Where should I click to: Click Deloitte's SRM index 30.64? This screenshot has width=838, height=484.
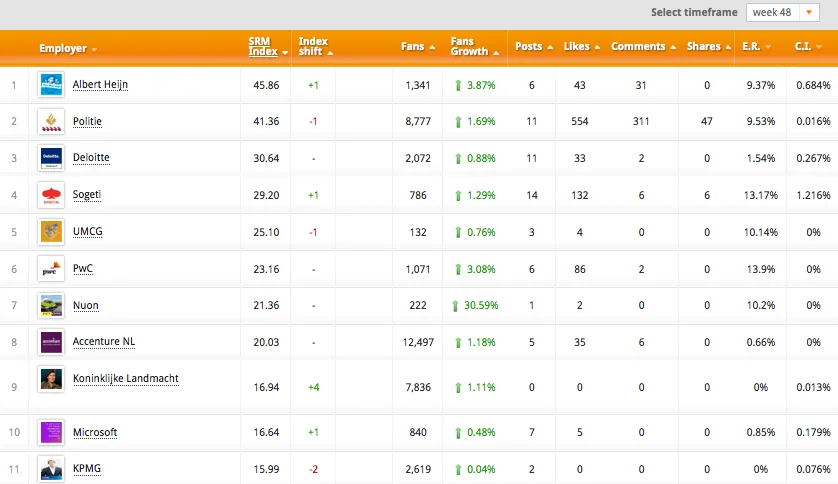click(266, 158)
